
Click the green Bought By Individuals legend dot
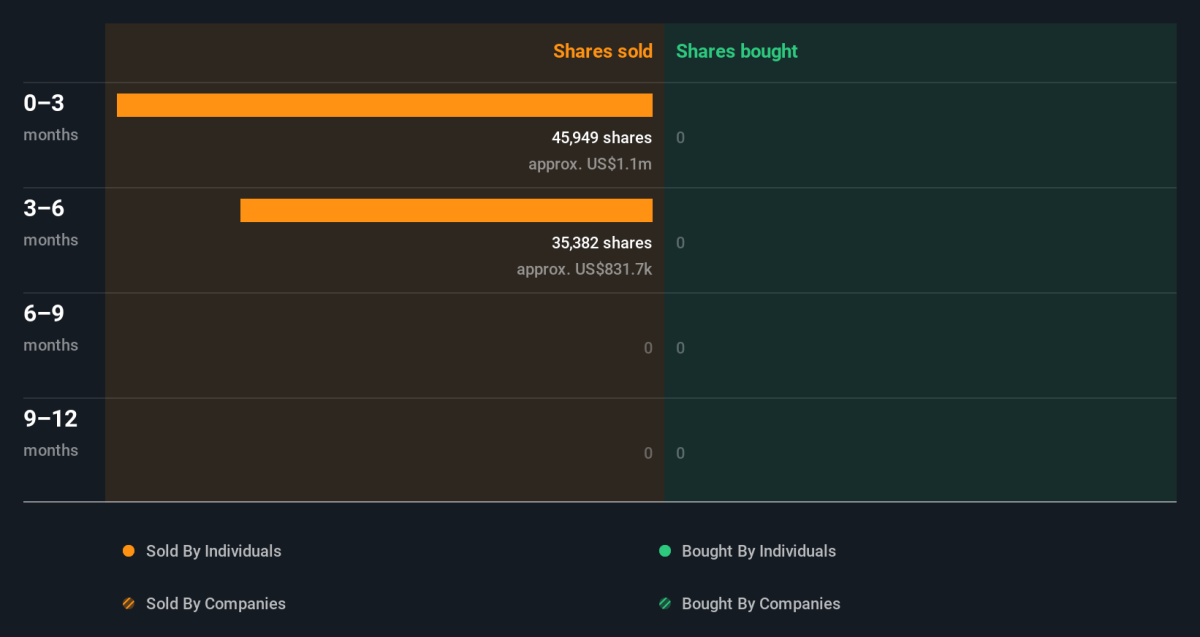tap(664, 551)
